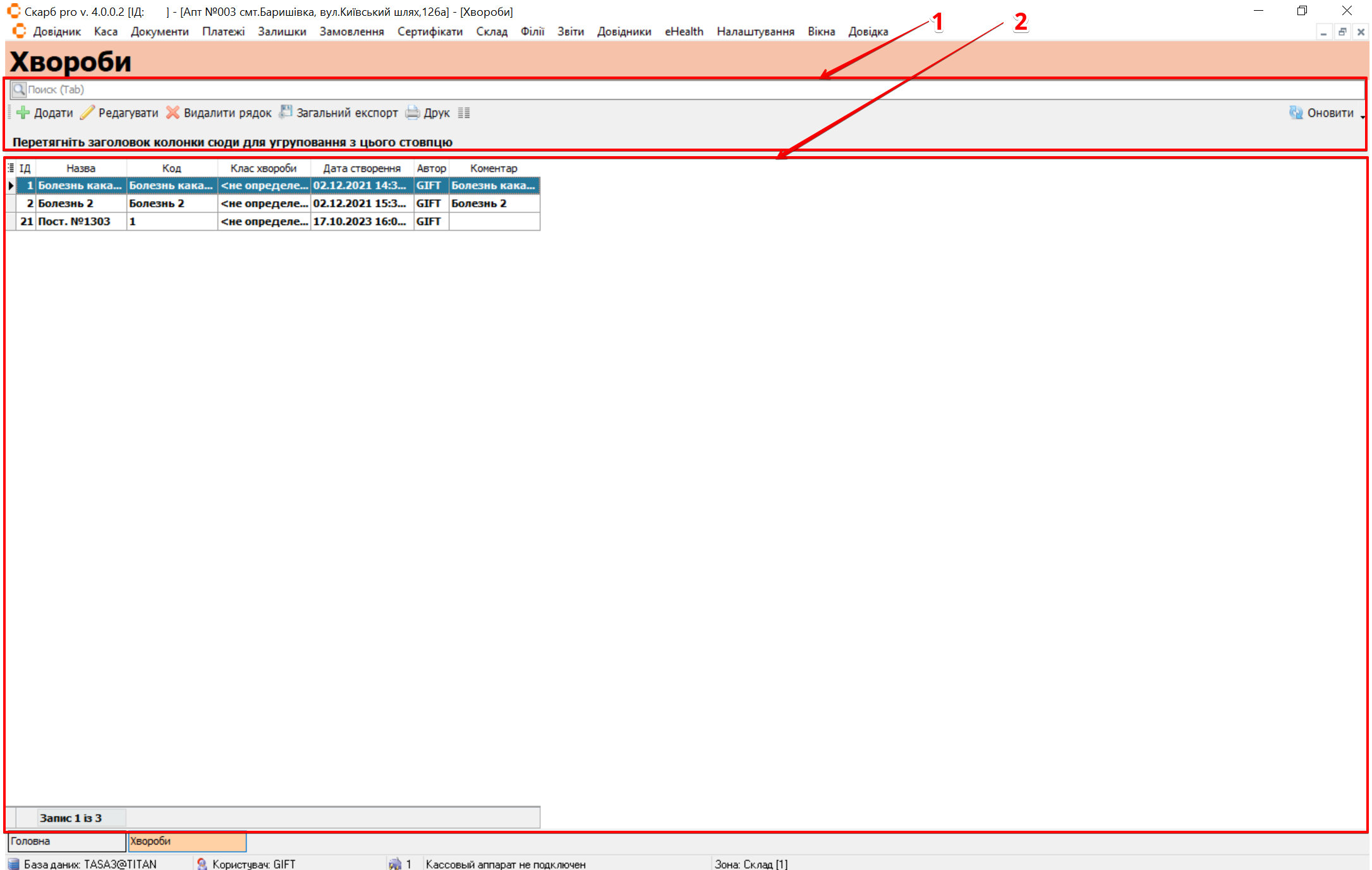This screenshot has height=870, width=1372.
Task: Click the Оновити refresh icon
Action: click(x=1296, y=113)
